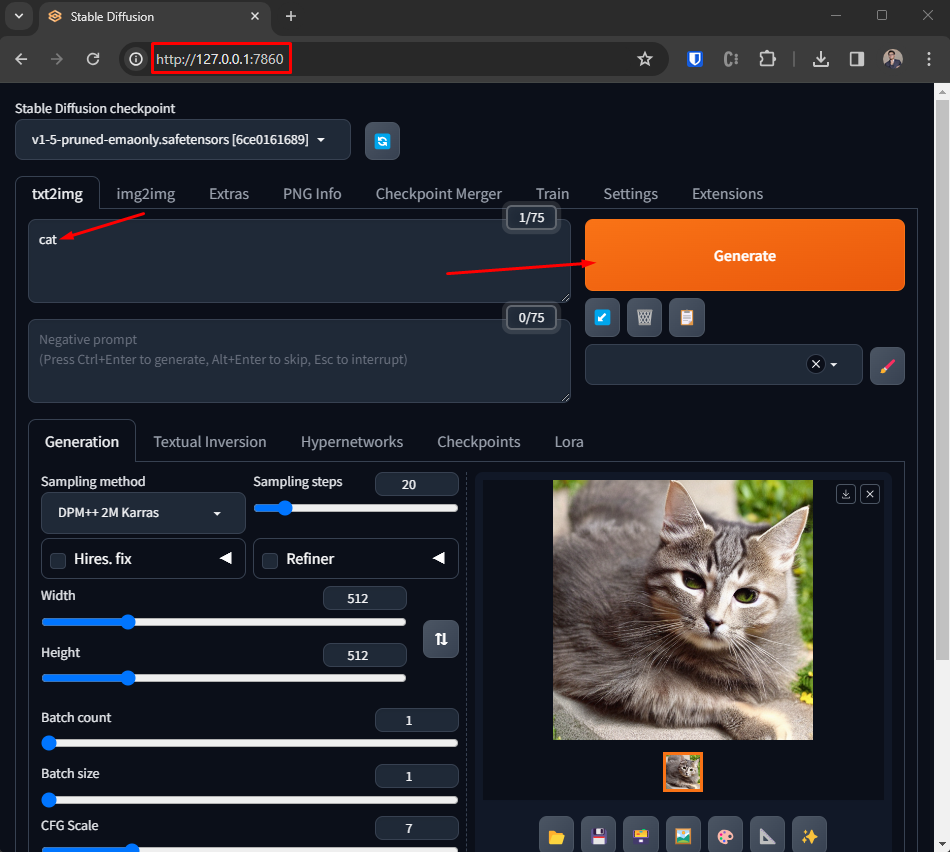This screenshot has height=852, width=950.
Task: Click the clipboard apply-styles icon
Action: [x=687, y=318]
